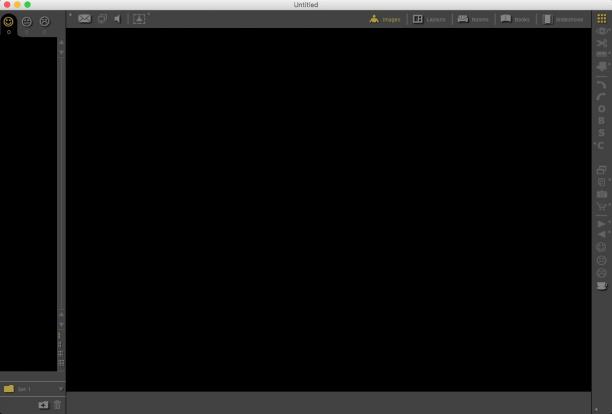This screenshot has width=612, height=414.
Task: Select the largest grid thumbnail size icon
Action: click(x=61, y=364)
